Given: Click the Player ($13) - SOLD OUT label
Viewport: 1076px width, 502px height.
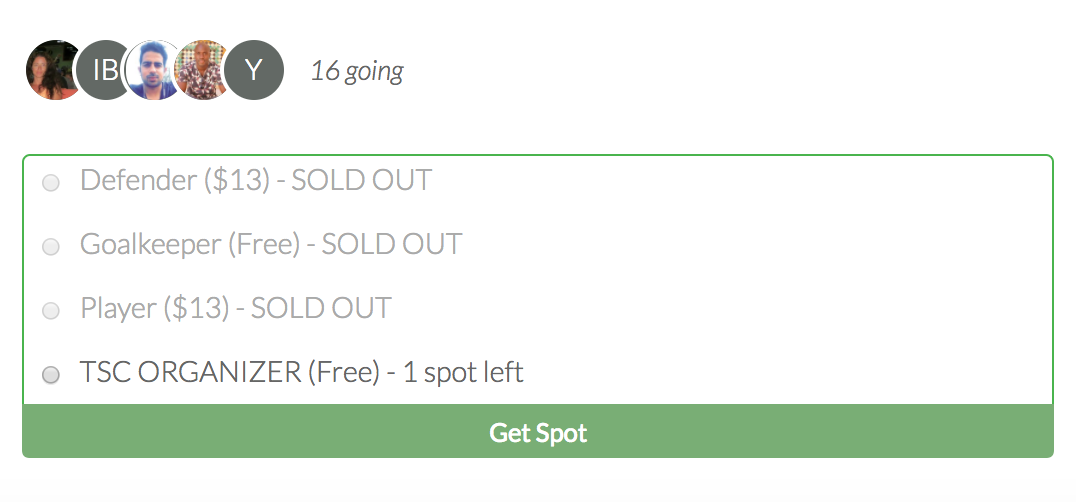Looking at the screenshot, I should (x=235, y=308).
